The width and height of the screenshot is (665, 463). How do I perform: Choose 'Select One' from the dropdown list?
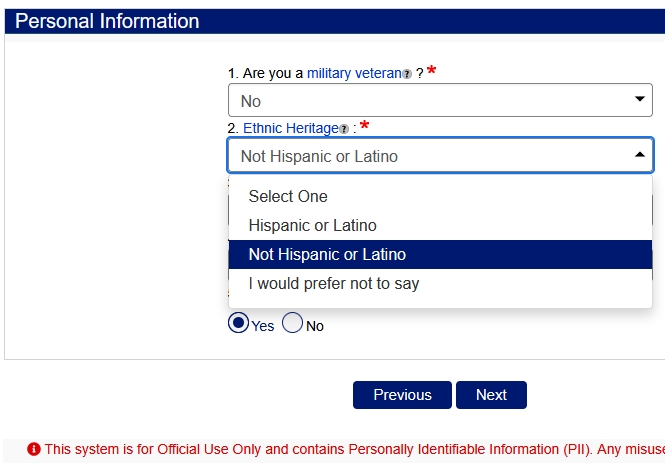pos(288,196)
